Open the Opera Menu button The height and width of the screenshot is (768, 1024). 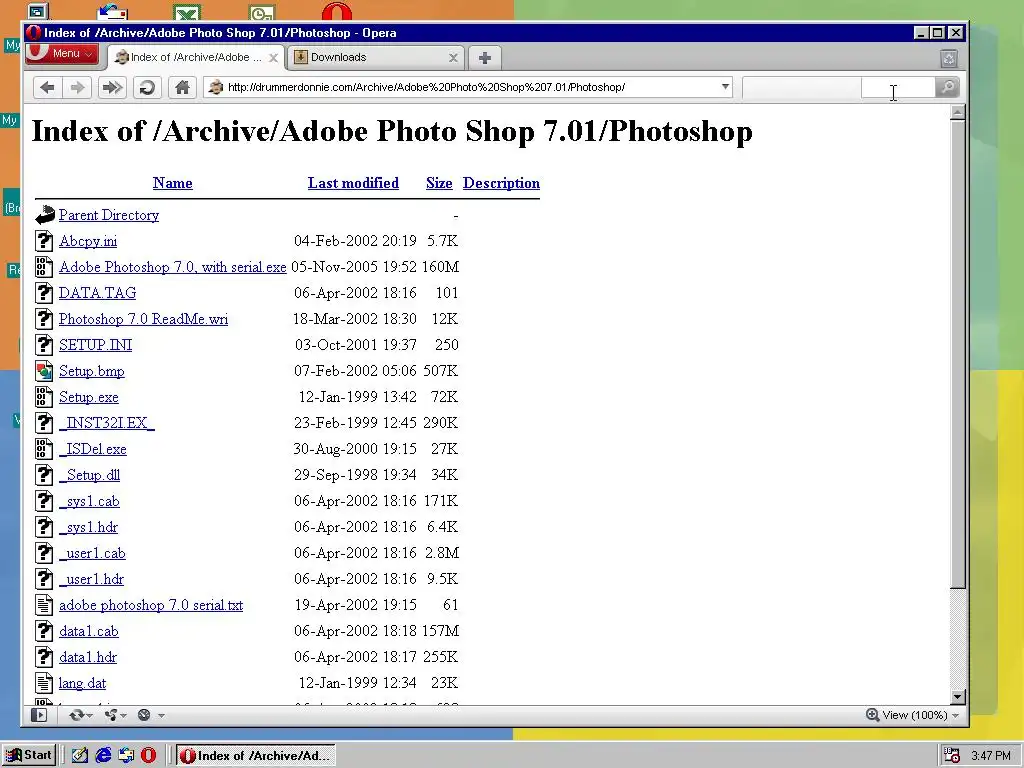[x=62, y=54]
